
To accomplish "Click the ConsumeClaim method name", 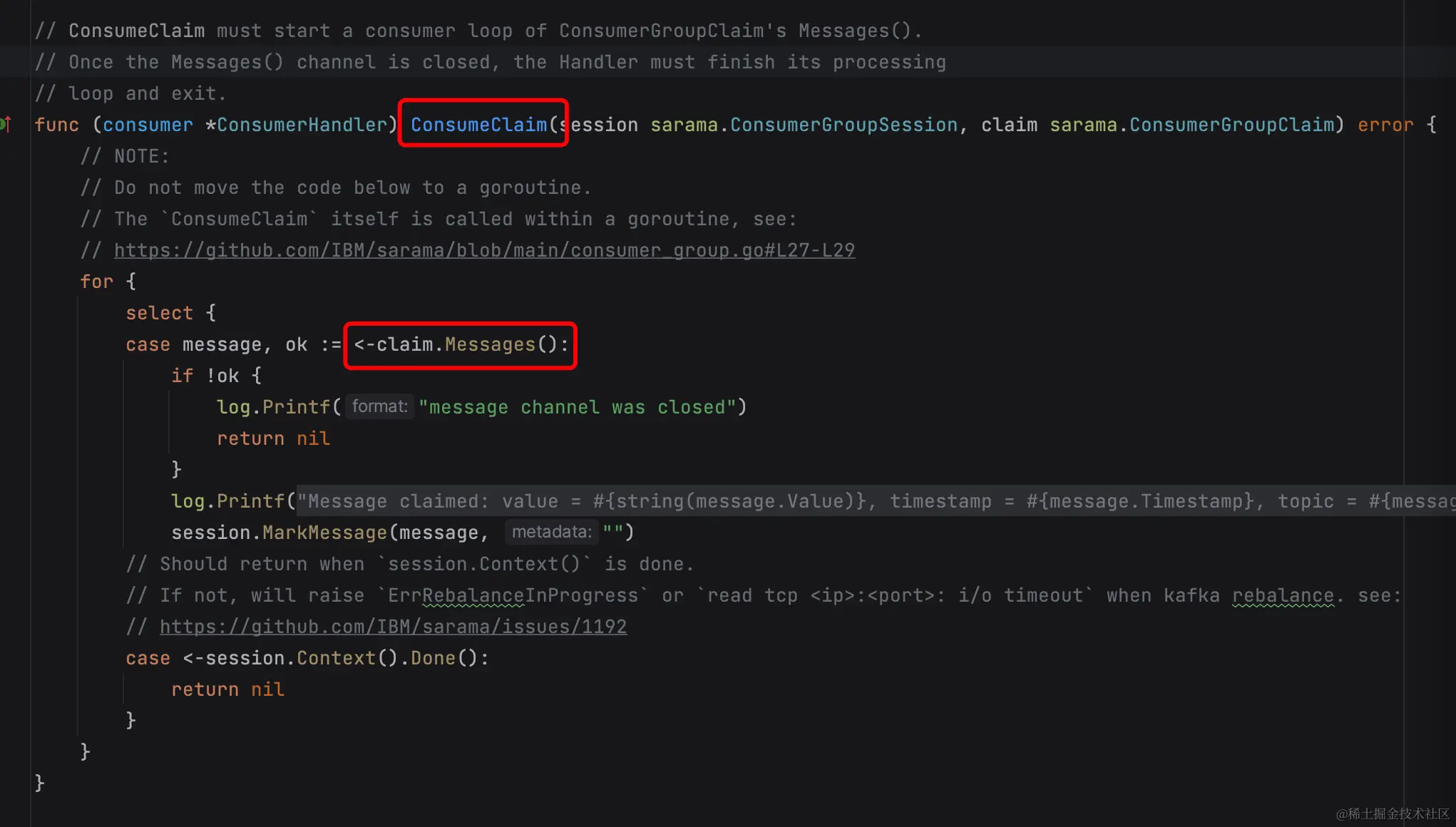I will (478, 125).
